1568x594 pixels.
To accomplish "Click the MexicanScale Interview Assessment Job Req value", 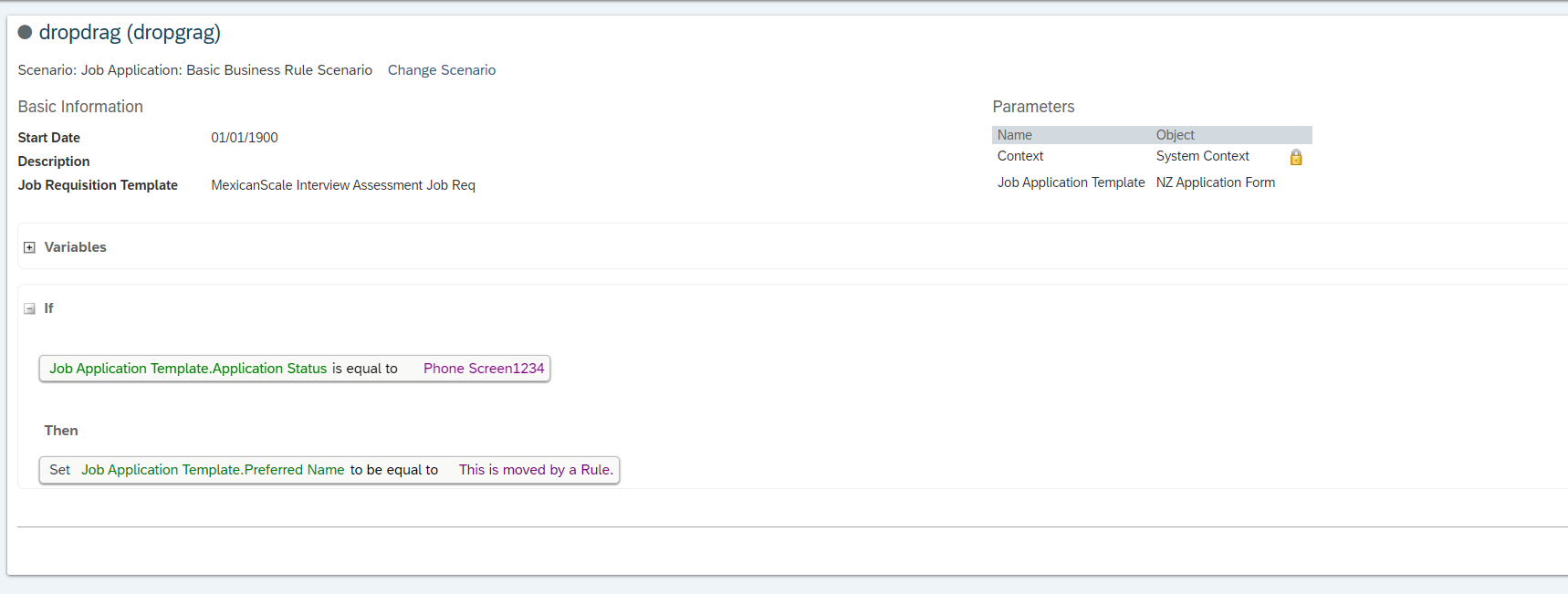I will pyautogui.click(x=343, y=185).
